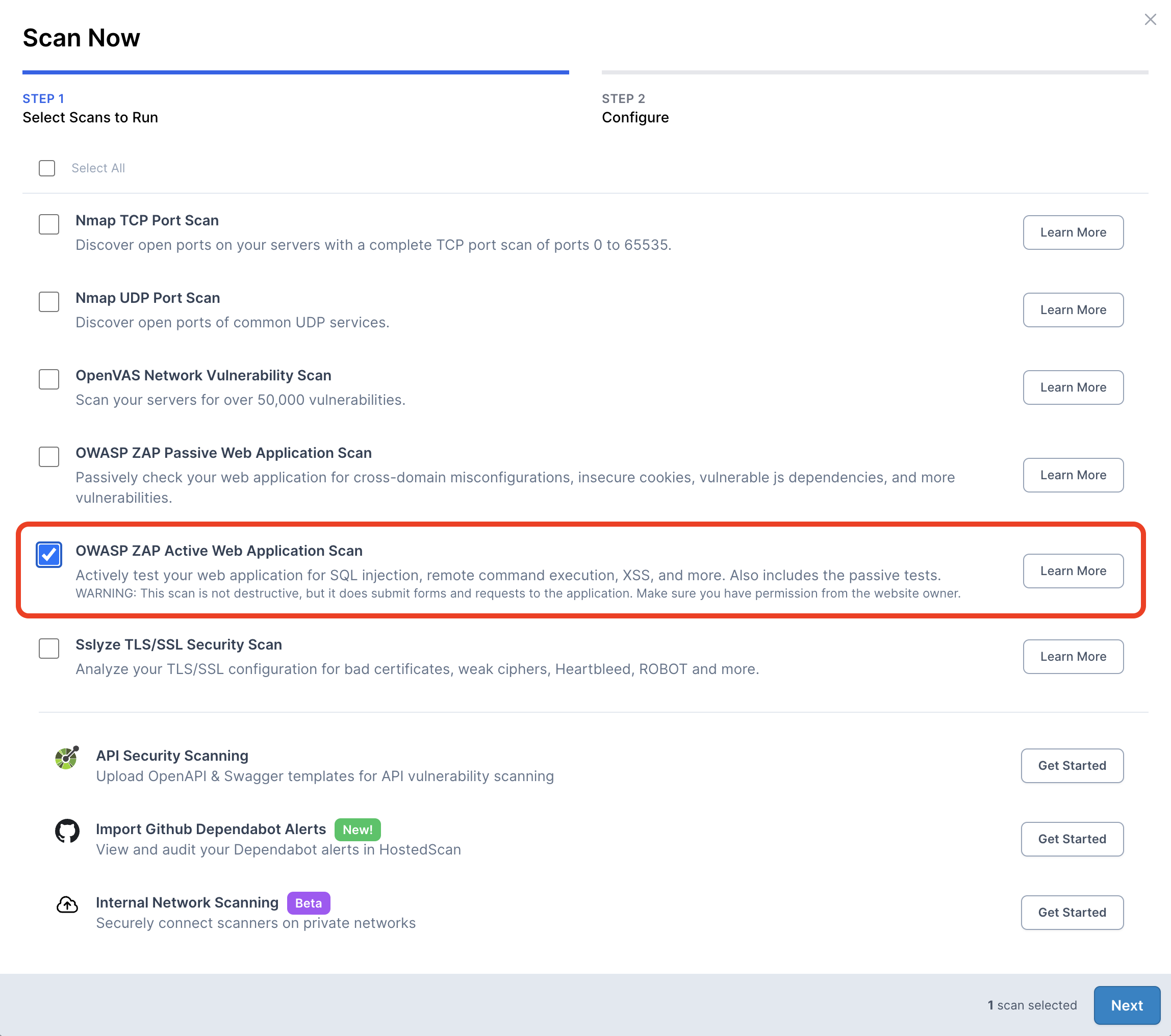This screenshot has height=1036, width=1171.
Task: Enable the Nmap TCP Port Scan checkbox
Action: click(48, 224)
